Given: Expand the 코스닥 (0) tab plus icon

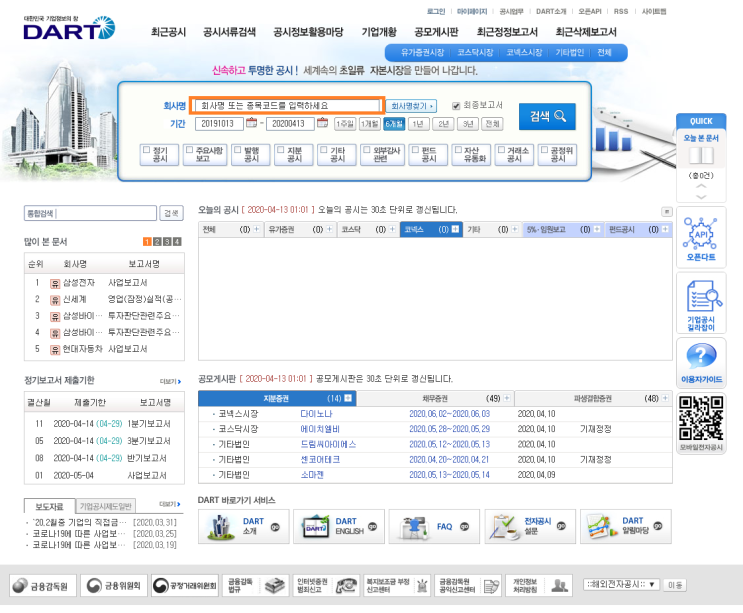Looking at the screenshot, I should 392,229.
